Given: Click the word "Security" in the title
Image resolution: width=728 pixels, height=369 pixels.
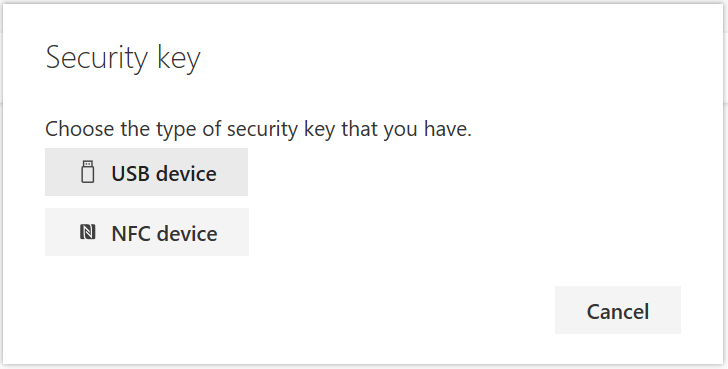Looking at the screenshot, I should (x=97, y=58).
